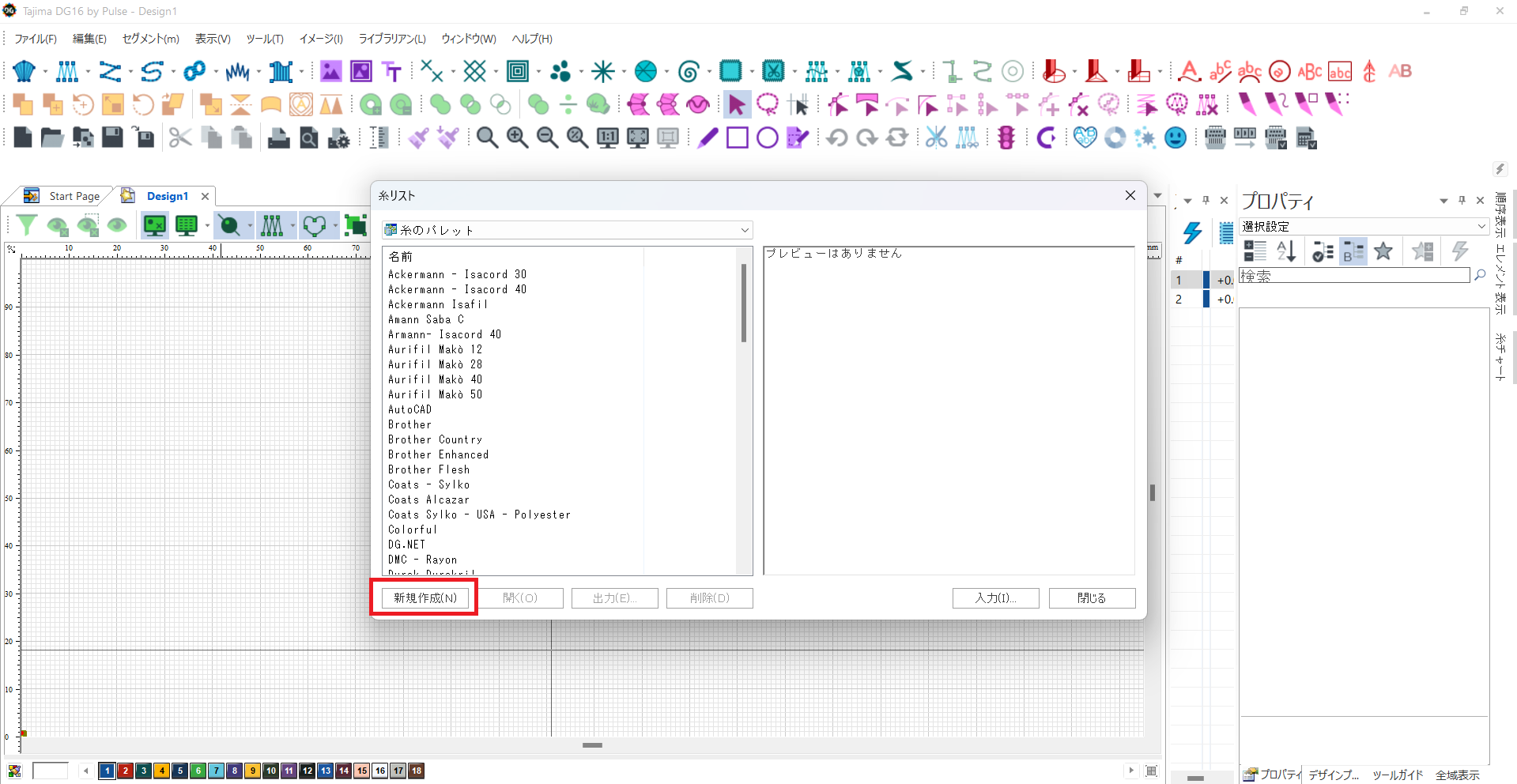Click the 入力(I)... button
Screen dimensions: 1517x784
point(995,597)
